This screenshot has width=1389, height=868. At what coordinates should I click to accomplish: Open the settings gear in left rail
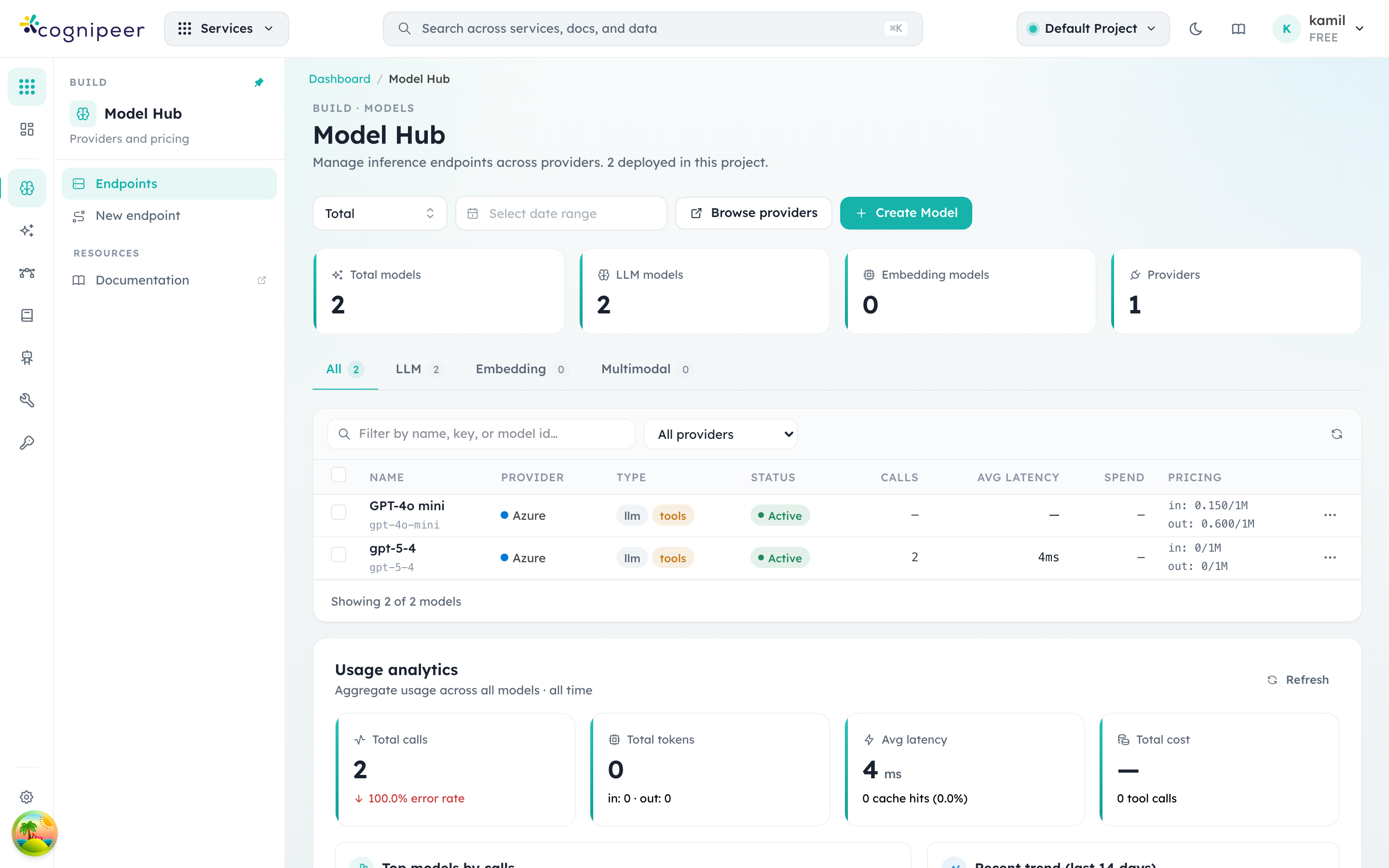(27, 797)
